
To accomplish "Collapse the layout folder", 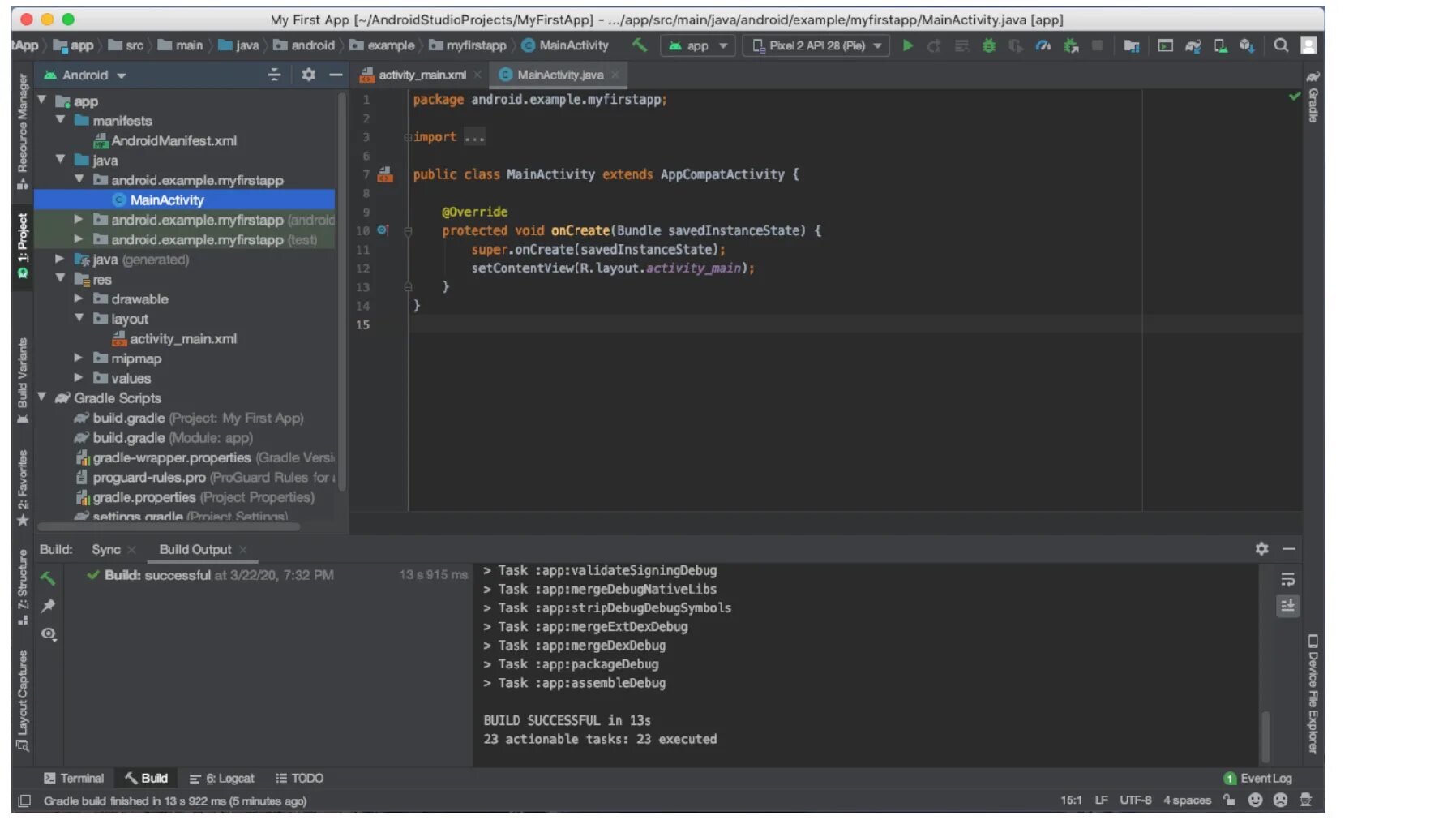I will tap(79, 318).
